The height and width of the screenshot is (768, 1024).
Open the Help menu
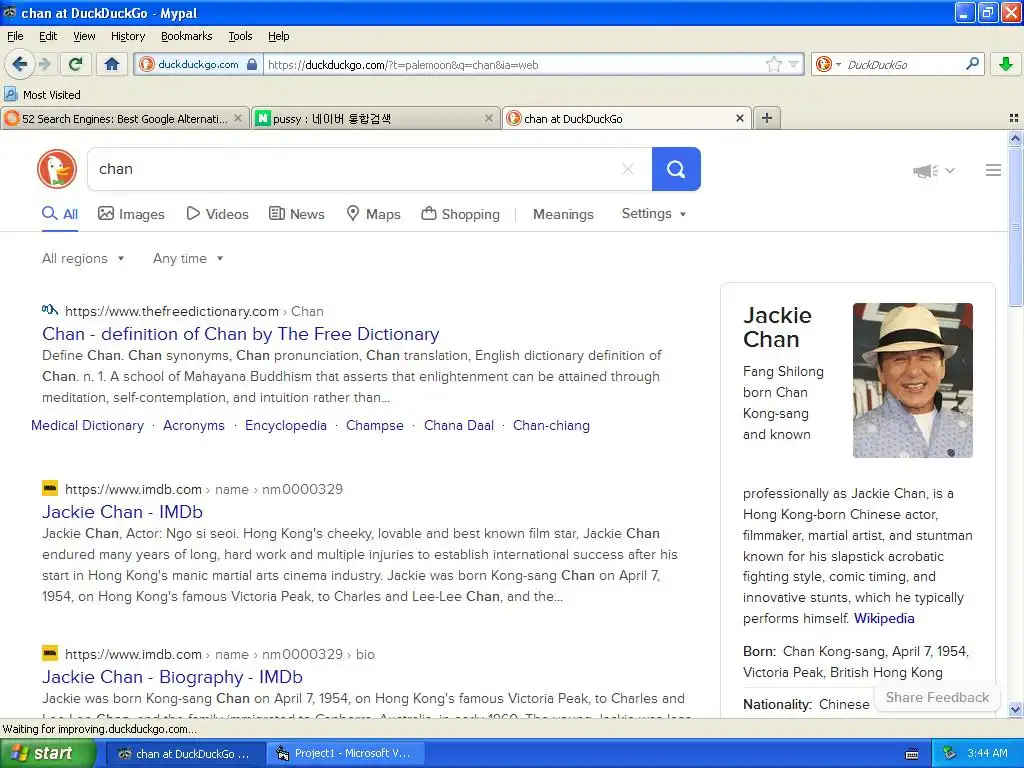tap(278, 36)
